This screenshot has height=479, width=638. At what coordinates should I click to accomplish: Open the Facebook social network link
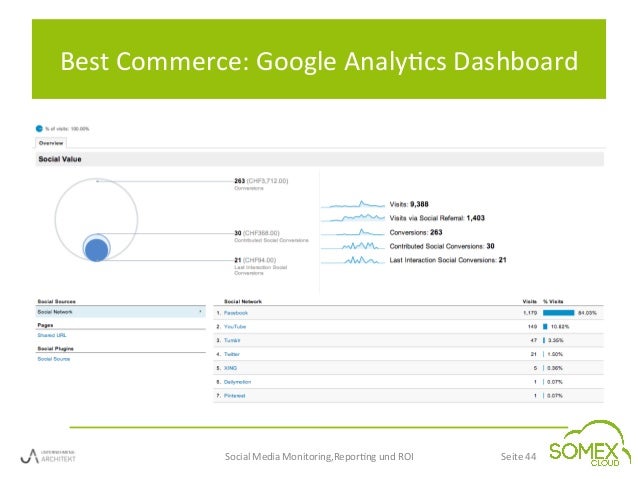[x=236, y=313]
